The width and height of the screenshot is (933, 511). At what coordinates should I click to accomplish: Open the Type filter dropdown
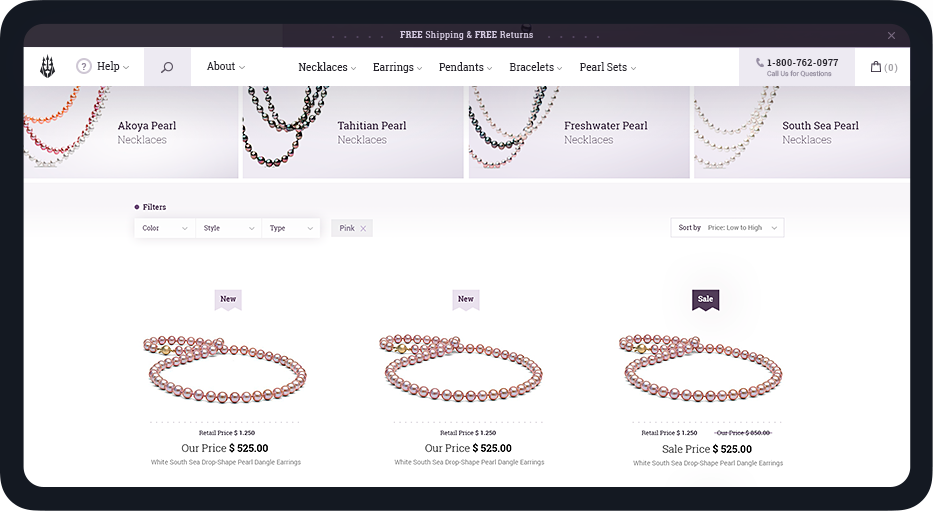291,228
